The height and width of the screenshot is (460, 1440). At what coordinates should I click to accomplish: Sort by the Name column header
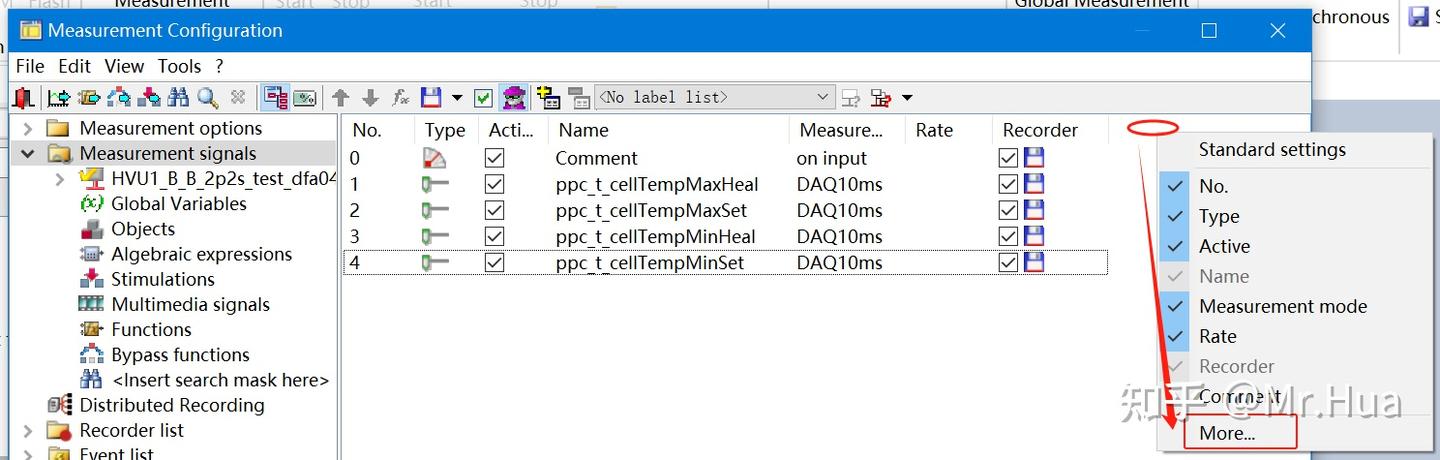584,130
